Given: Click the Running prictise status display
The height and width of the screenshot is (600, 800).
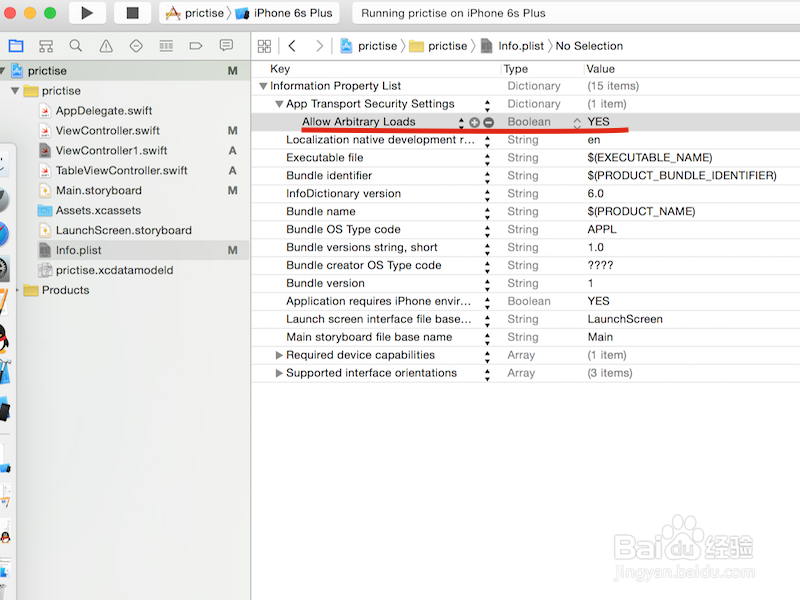Looking at the screenshot, I should [x=576, y=13].
